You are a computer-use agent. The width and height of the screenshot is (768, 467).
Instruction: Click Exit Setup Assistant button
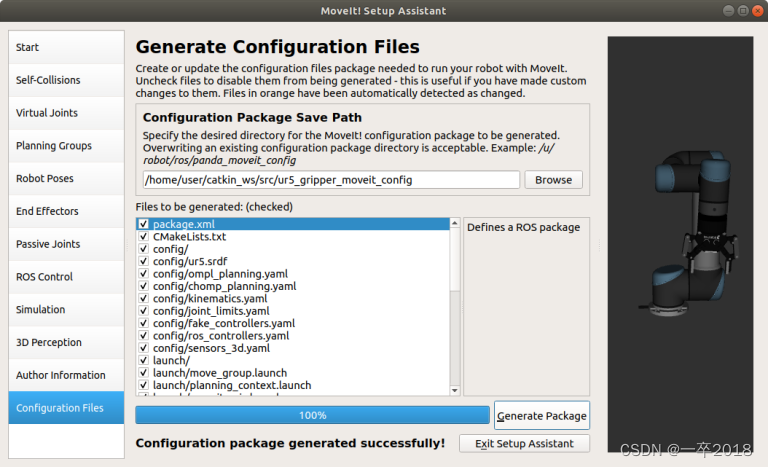tap(524, 443)
